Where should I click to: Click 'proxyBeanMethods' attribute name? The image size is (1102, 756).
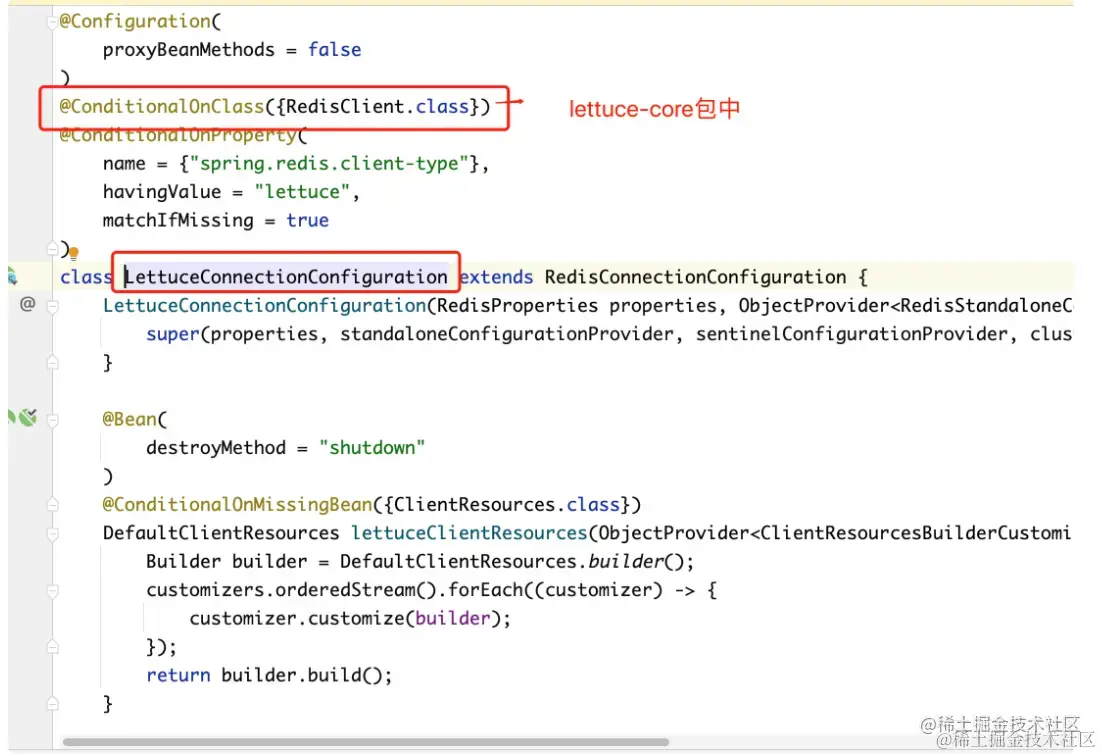tap(188, 50)
